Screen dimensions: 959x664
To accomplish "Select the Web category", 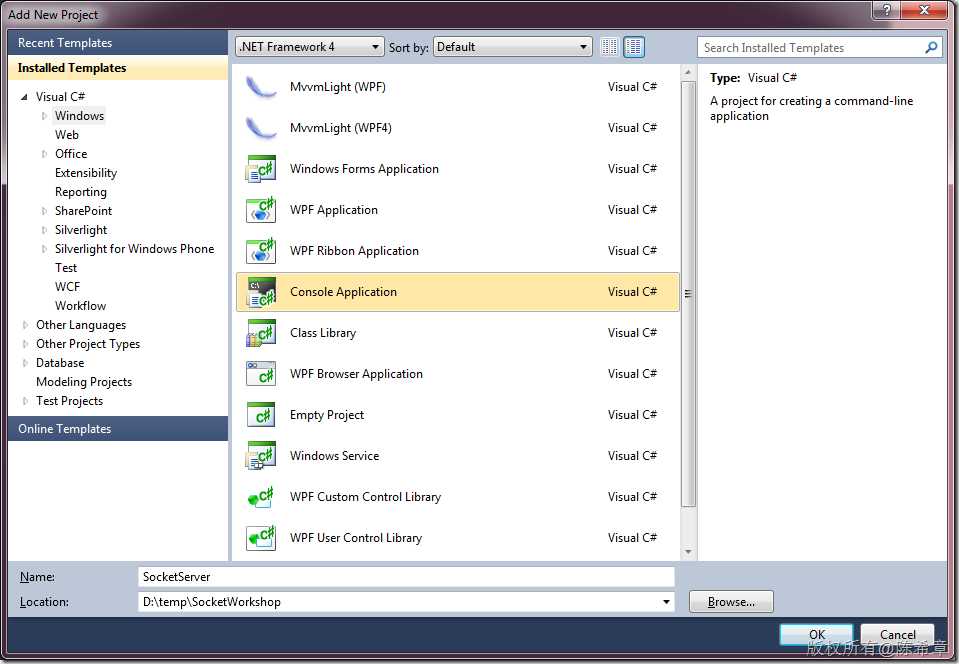I will click(x=67, y=135).
